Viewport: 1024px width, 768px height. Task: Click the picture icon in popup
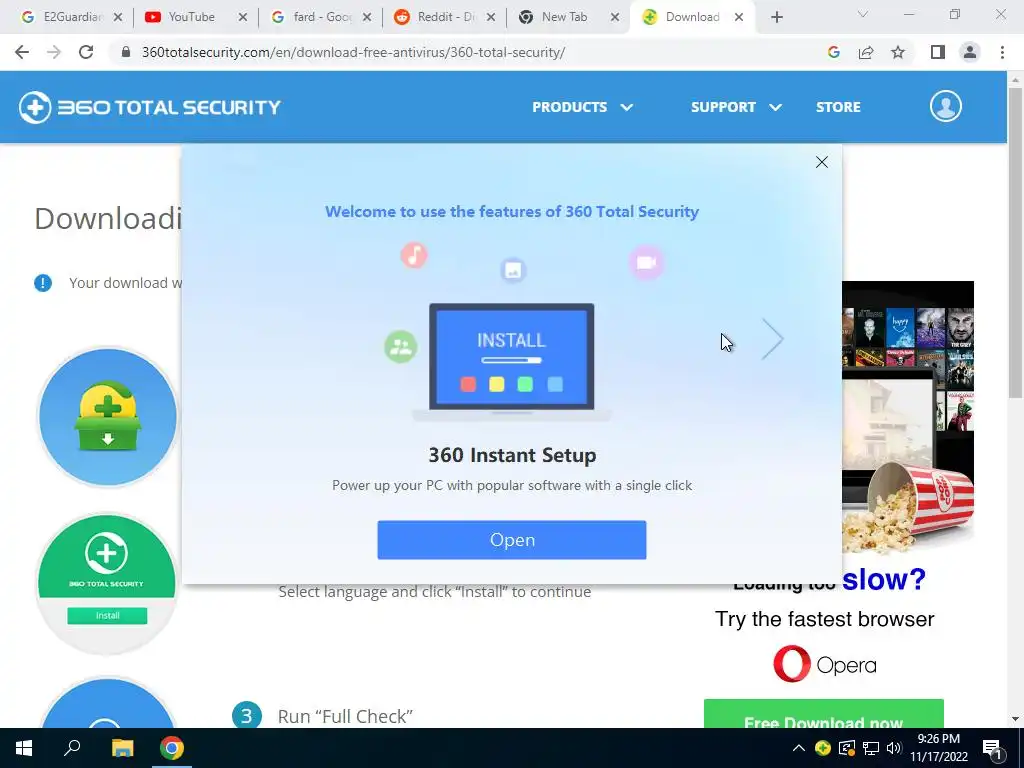tap(513, 270)
